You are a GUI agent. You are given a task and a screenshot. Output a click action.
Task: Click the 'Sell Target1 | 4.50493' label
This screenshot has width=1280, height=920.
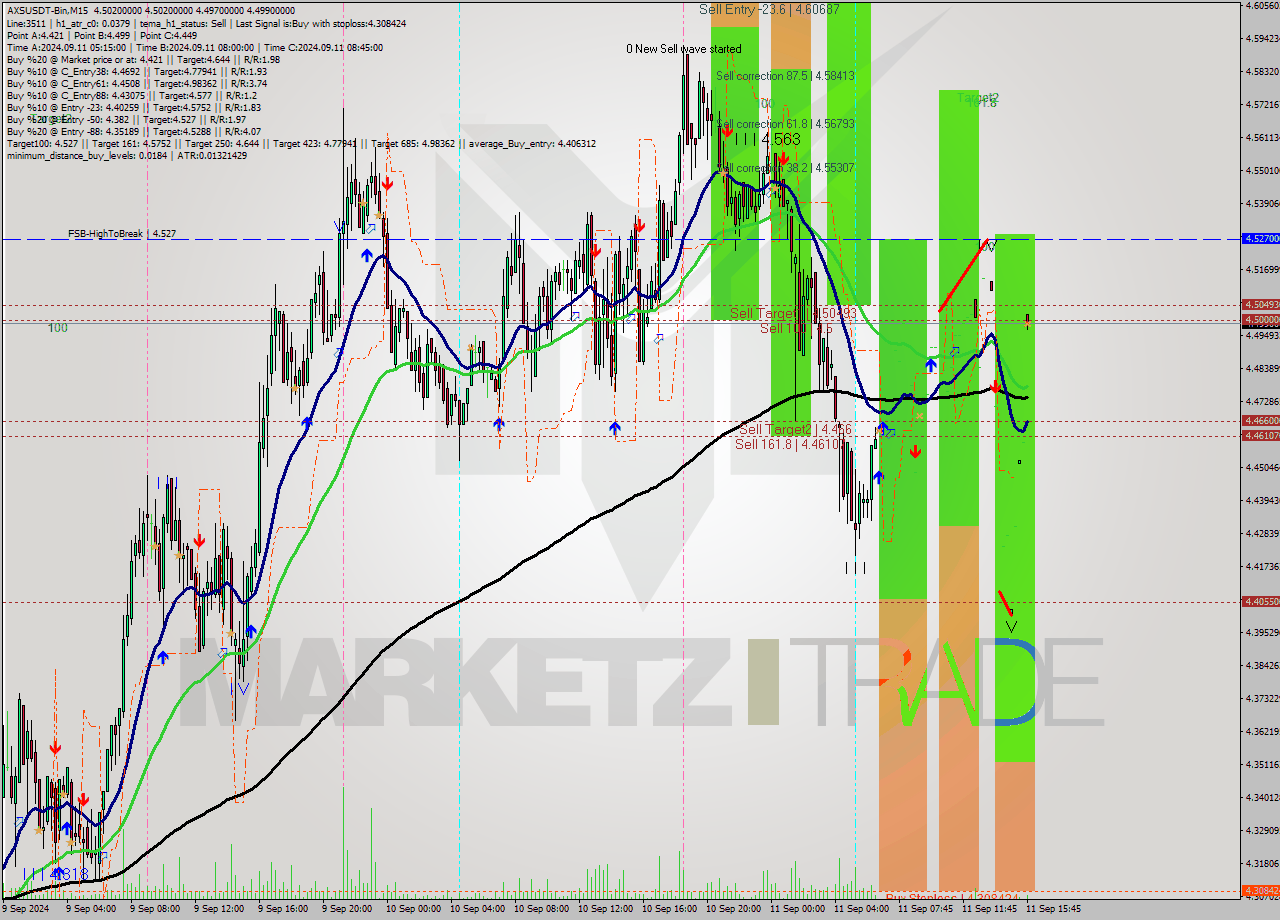(792, 313)
